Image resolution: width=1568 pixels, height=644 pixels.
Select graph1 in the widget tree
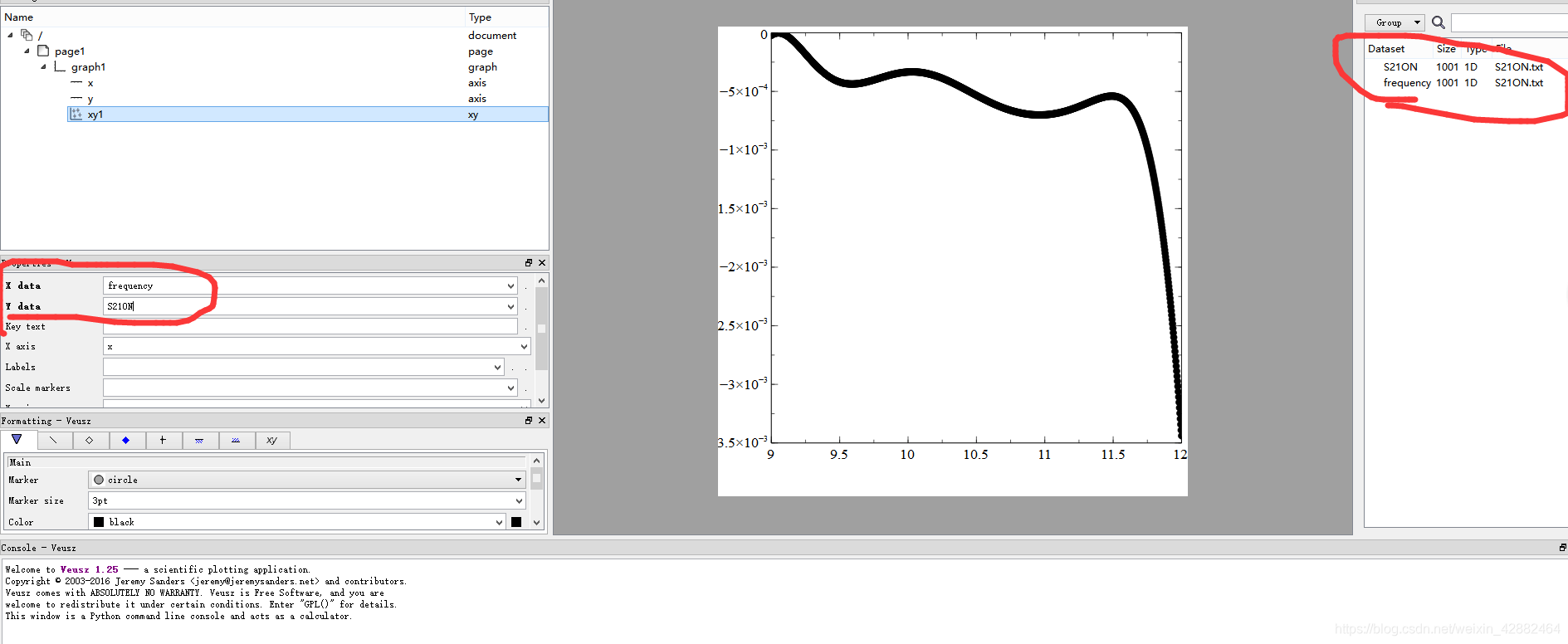(x=88, y=66)
